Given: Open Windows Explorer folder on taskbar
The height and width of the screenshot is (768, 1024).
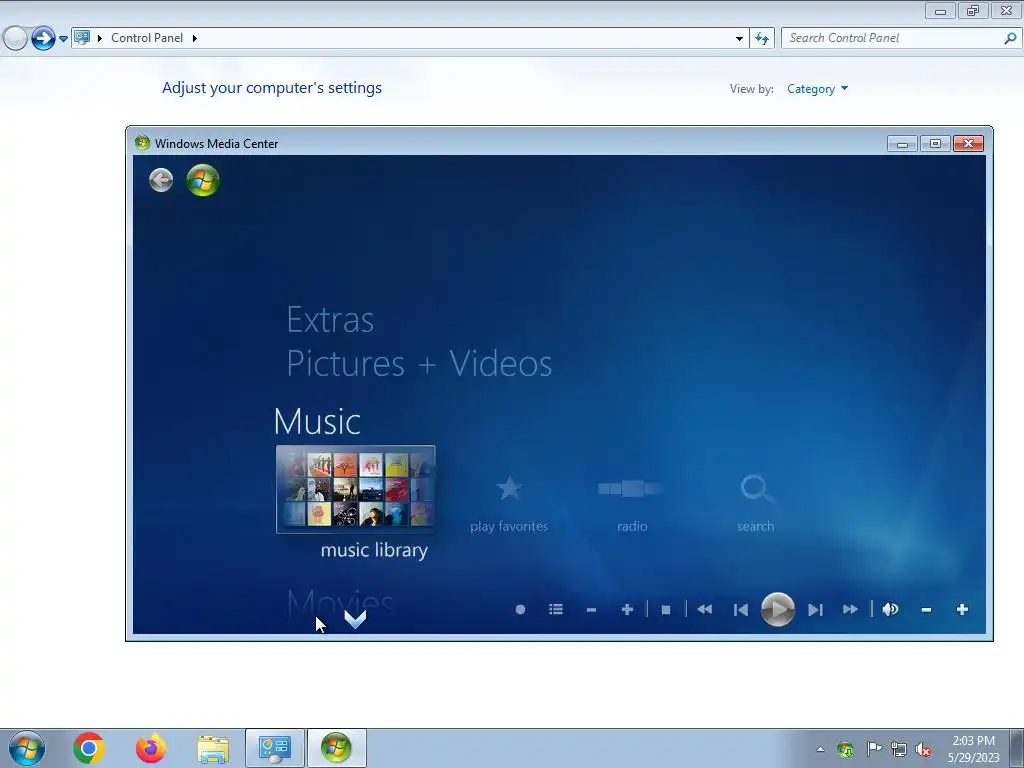Looking at the screenshot, I should 213,749.
